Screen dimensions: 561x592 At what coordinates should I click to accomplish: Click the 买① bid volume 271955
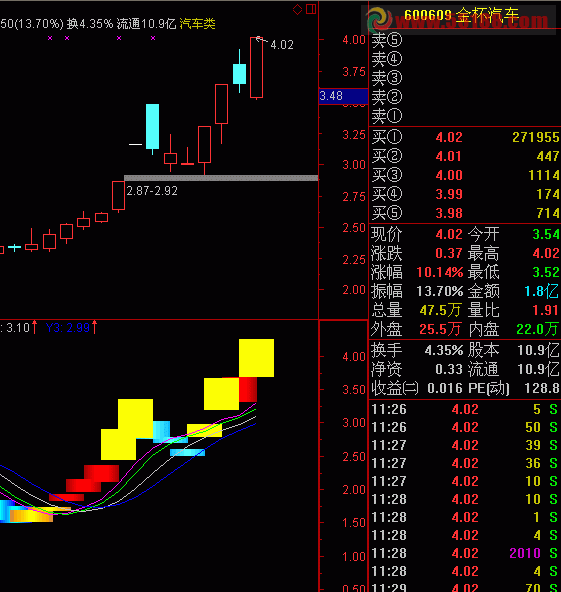click(536, 137)
